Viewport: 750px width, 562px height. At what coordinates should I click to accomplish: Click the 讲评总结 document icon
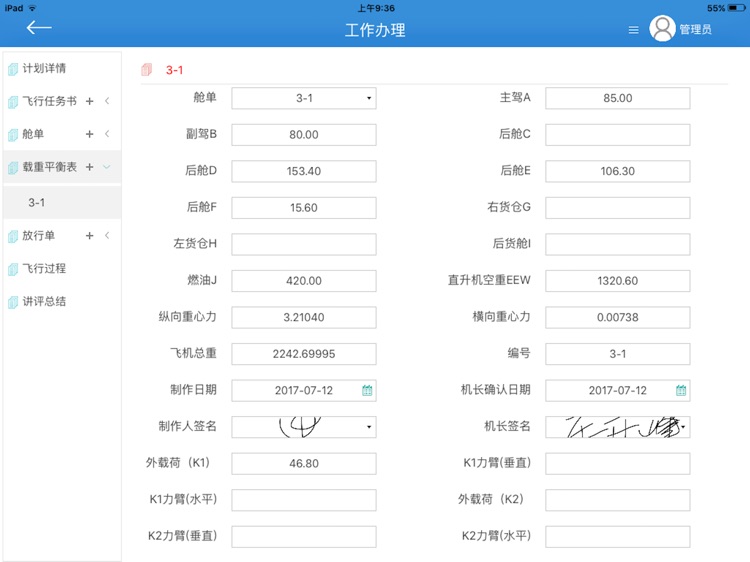click(13, 302)
